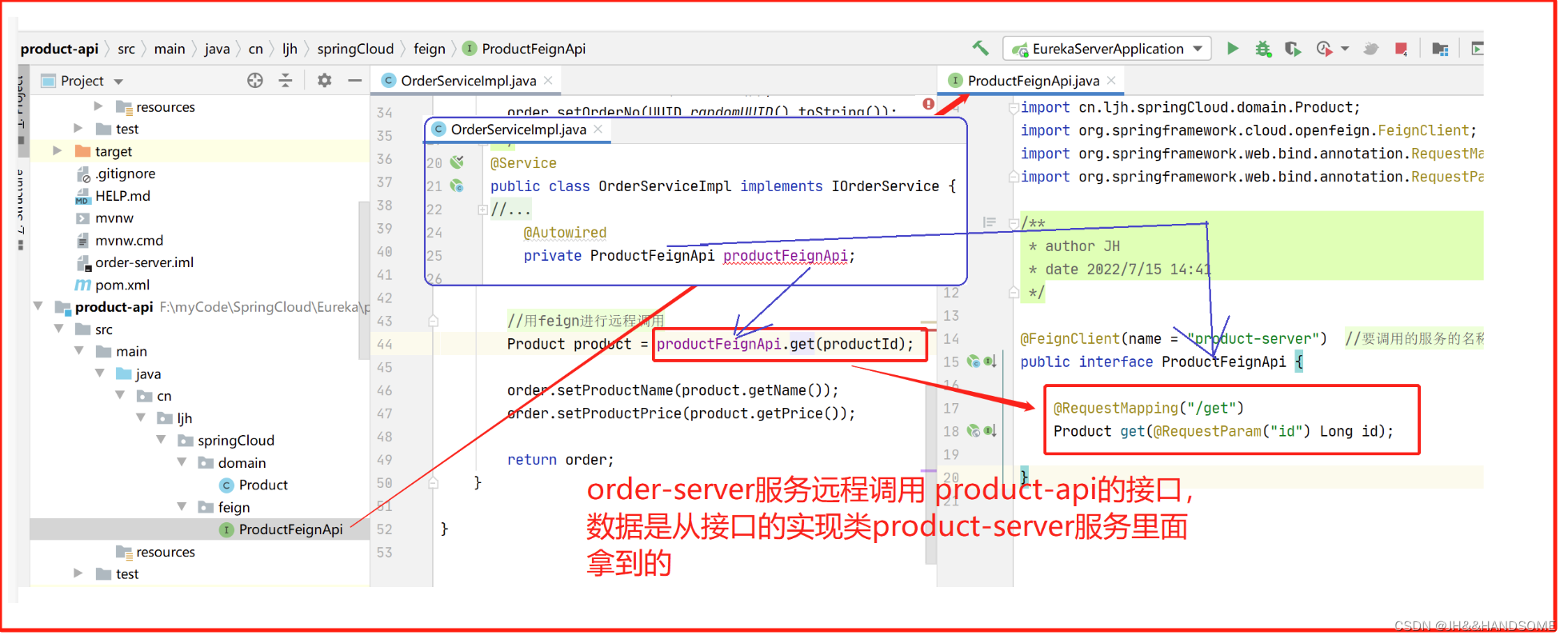Collapse the product-api module node
This screenshot has height=639, width=1568.
coord(38,306)
